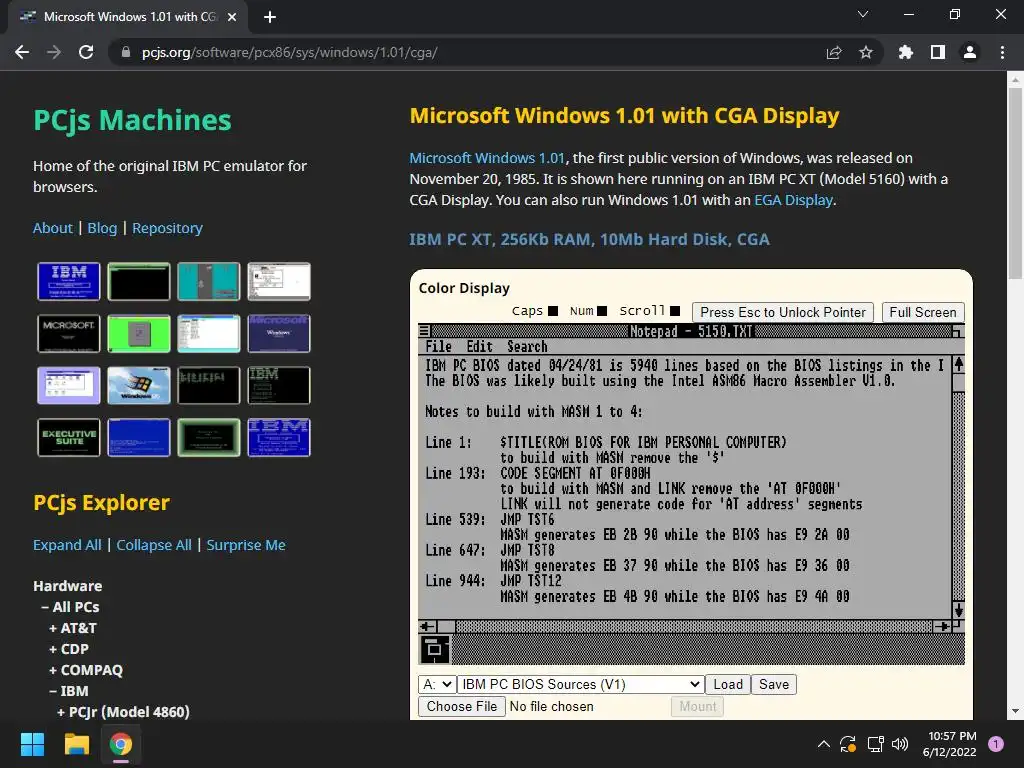View site info via the padlock icon
Viewport: 1024px width, 768px height.
(126, 52)
